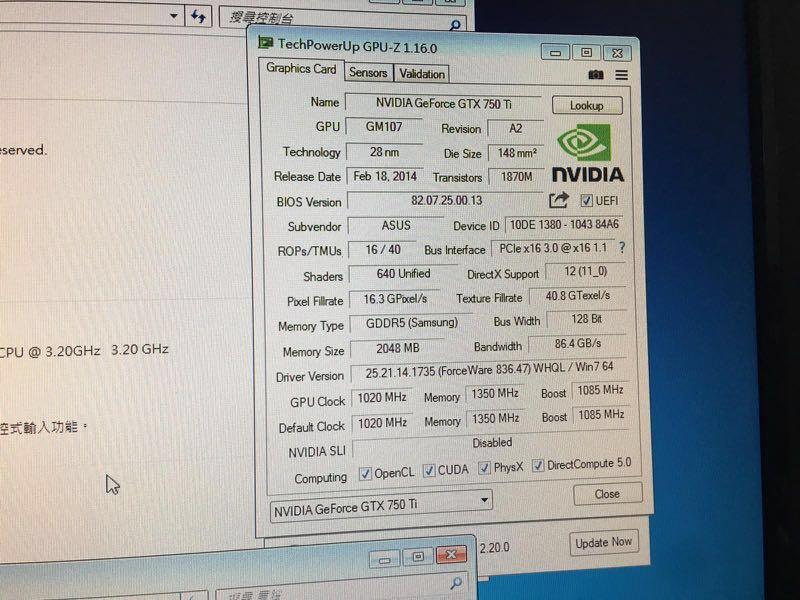The width and height of the screenshot is (800, 600).
Task: Click the Driver Version 25.21.14.1735 value
Action: pyautogui.click(x=489, y=370)
